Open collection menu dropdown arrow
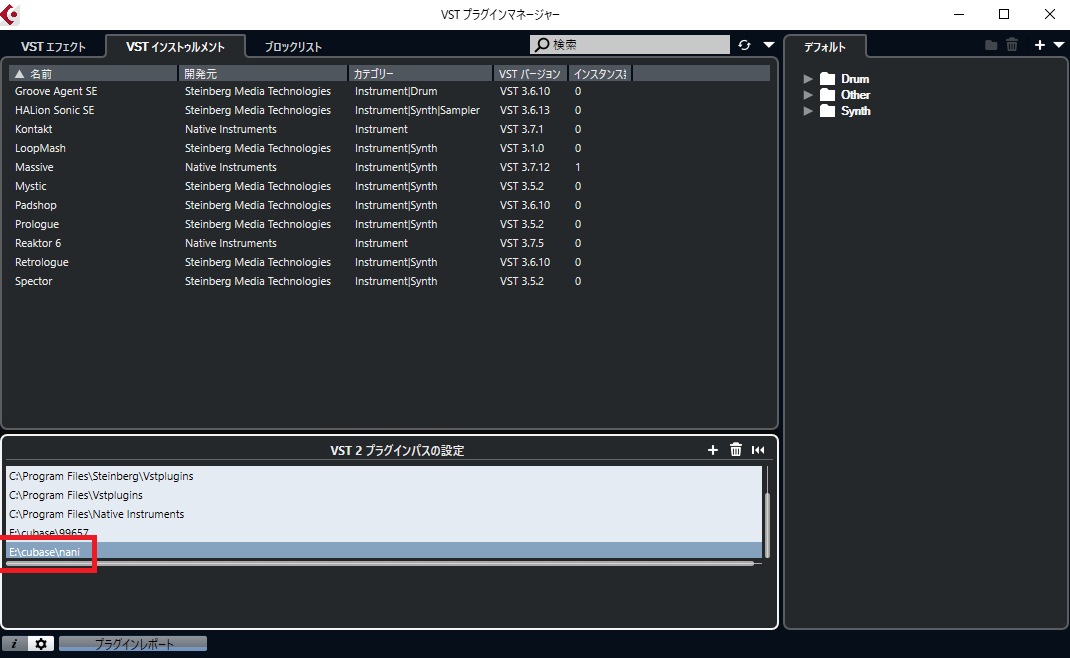The width and height of the screenshot is (1070, 658). pos(1059,45)
